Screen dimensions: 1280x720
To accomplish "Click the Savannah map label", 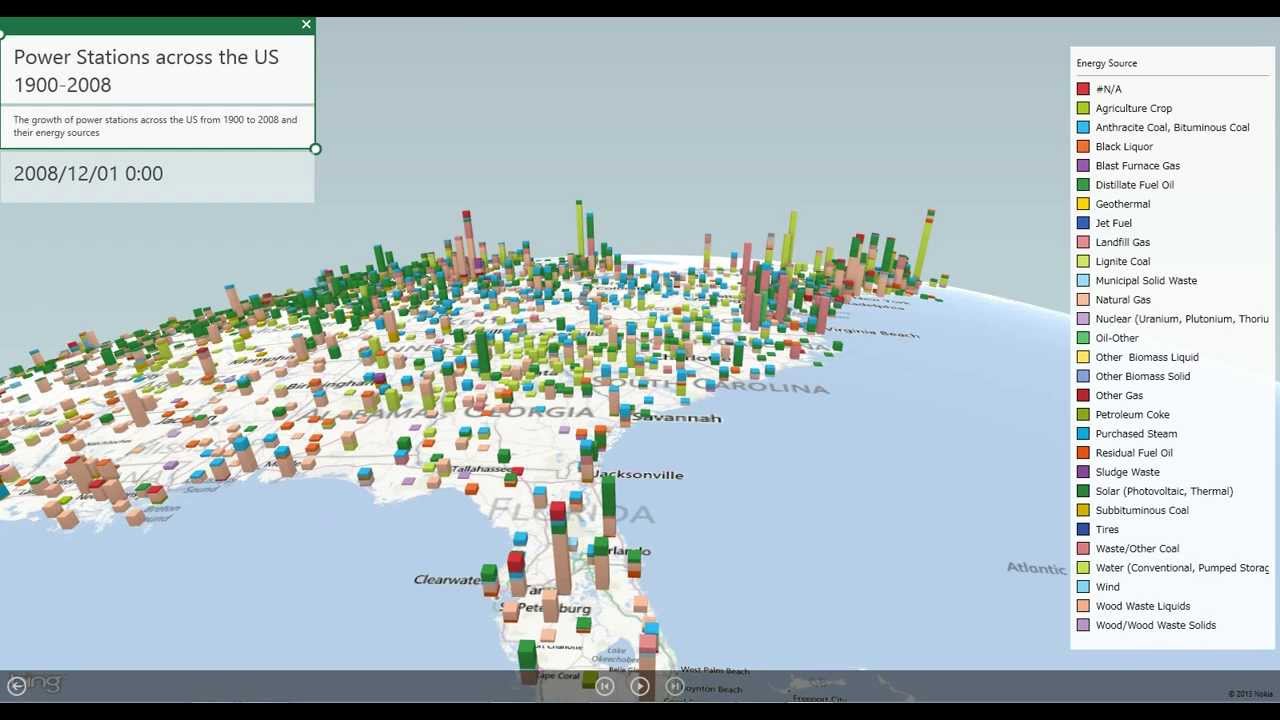I will click(677, 417).
